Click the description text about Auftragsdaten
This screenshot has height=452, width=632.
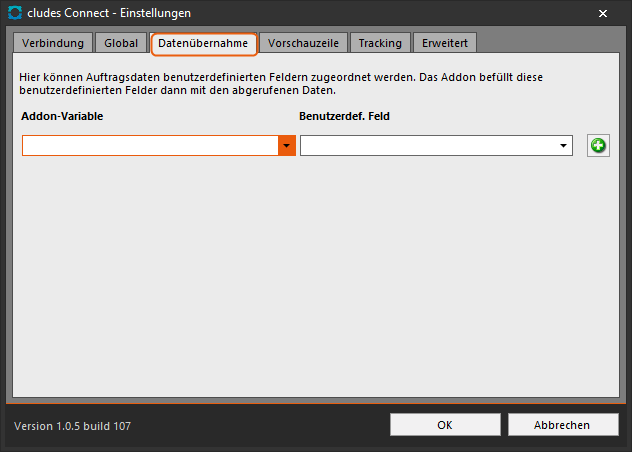coord(281,83)
